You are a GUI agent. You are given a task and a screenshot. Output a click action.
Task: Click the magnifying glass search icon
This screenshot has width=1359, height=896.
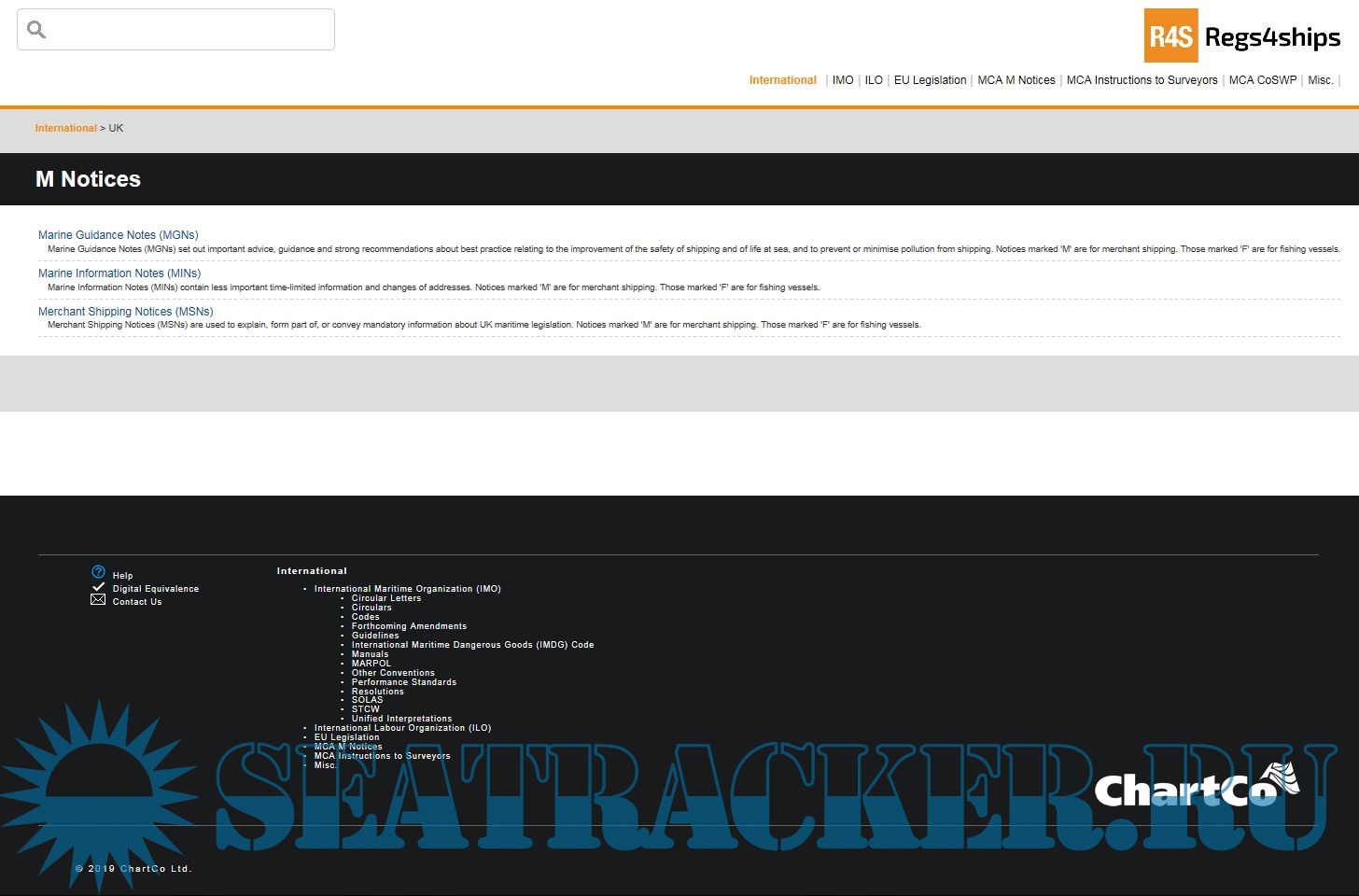coord(36,30)
